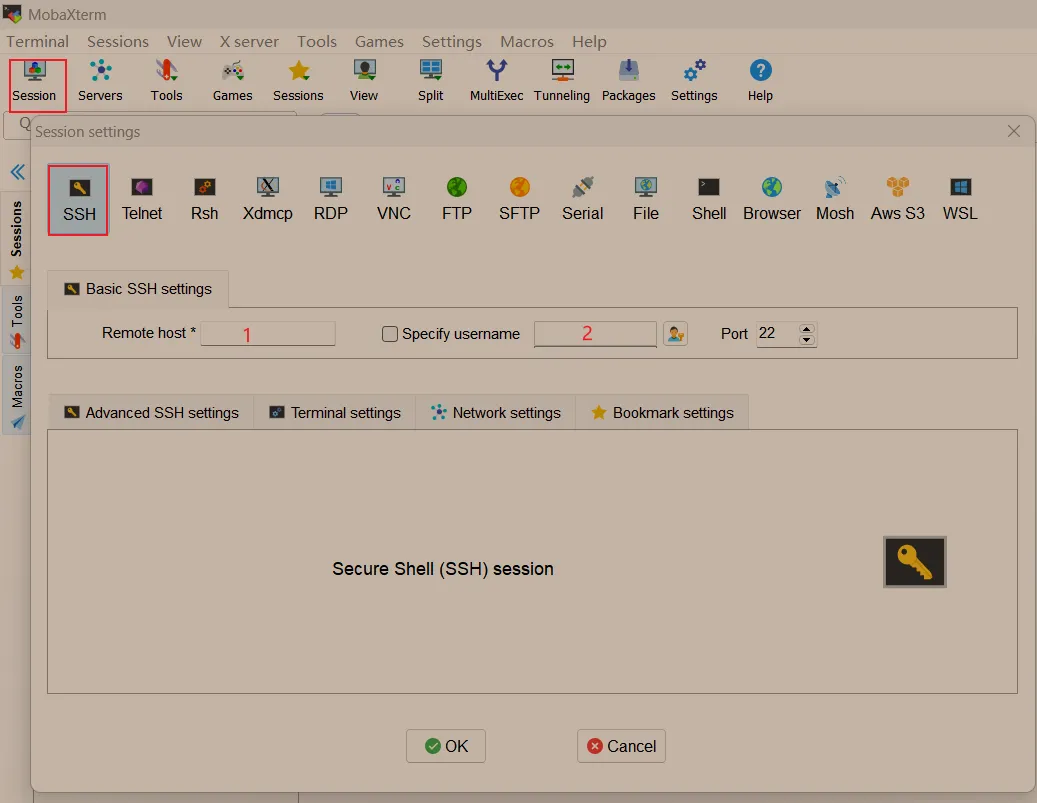This screenshot has height=803, width=1037.
Task: Switch to Bookmark settings tab
Action: pyautogui.click(x=662, y=413)
